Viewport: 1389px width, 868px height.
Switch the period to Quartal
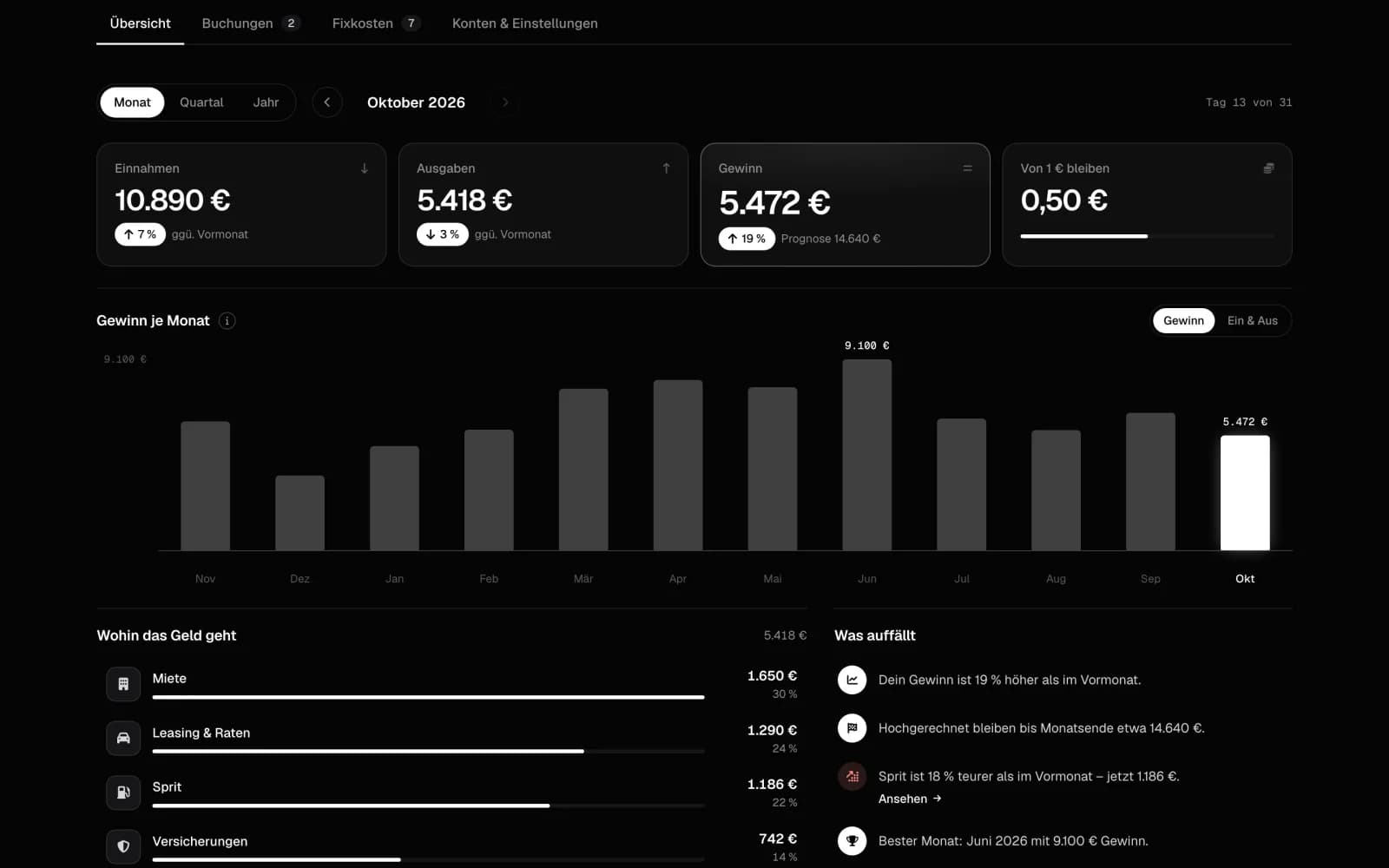click(x=201, y=102)
